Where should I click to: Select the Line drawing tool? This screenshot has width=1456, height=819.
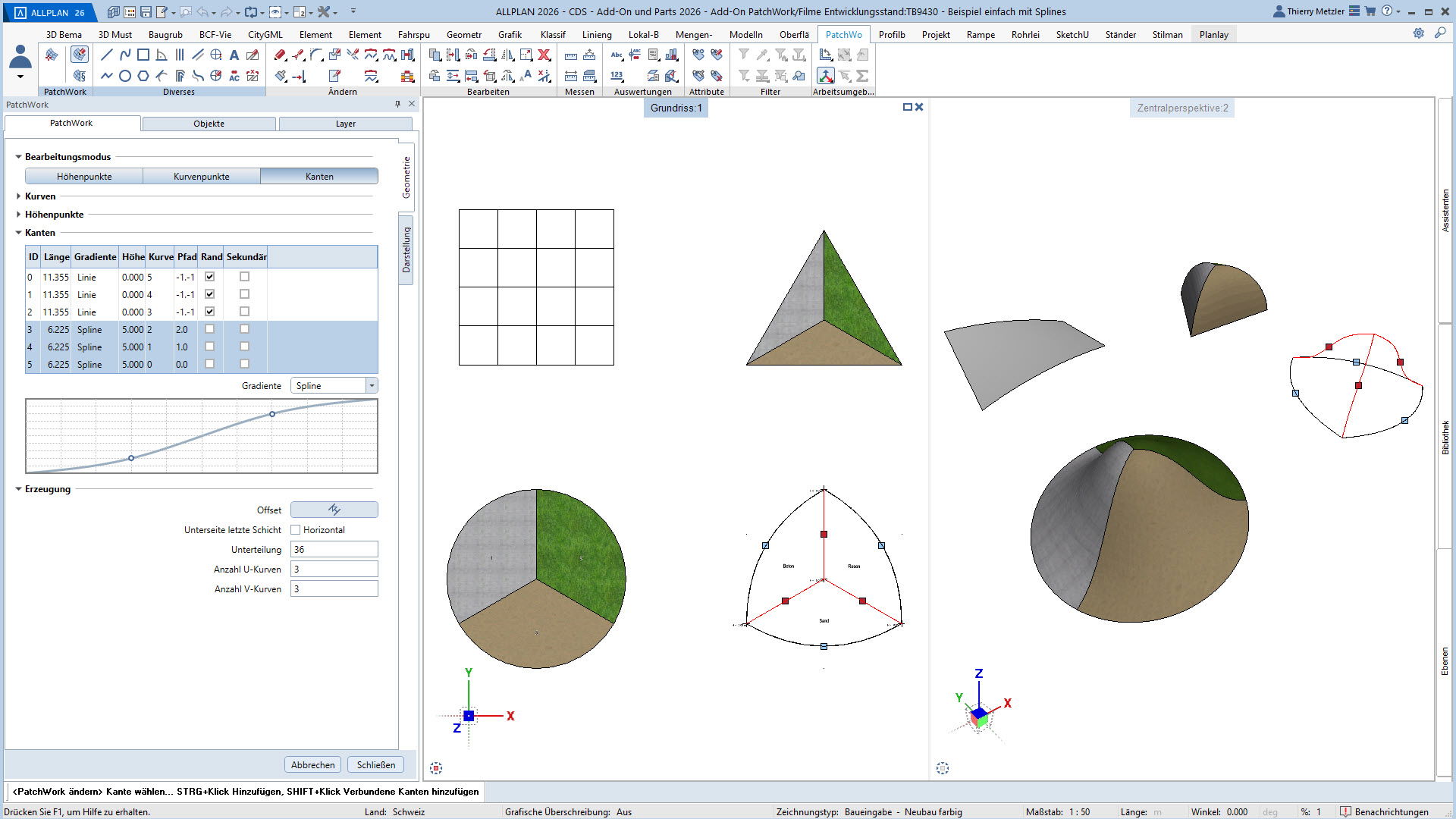point(107,55)
